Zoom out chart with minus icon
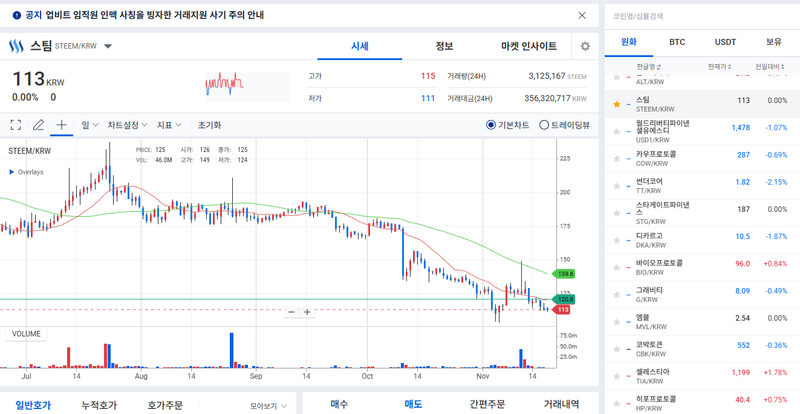800x414 pixels. (x=292, y=312)
